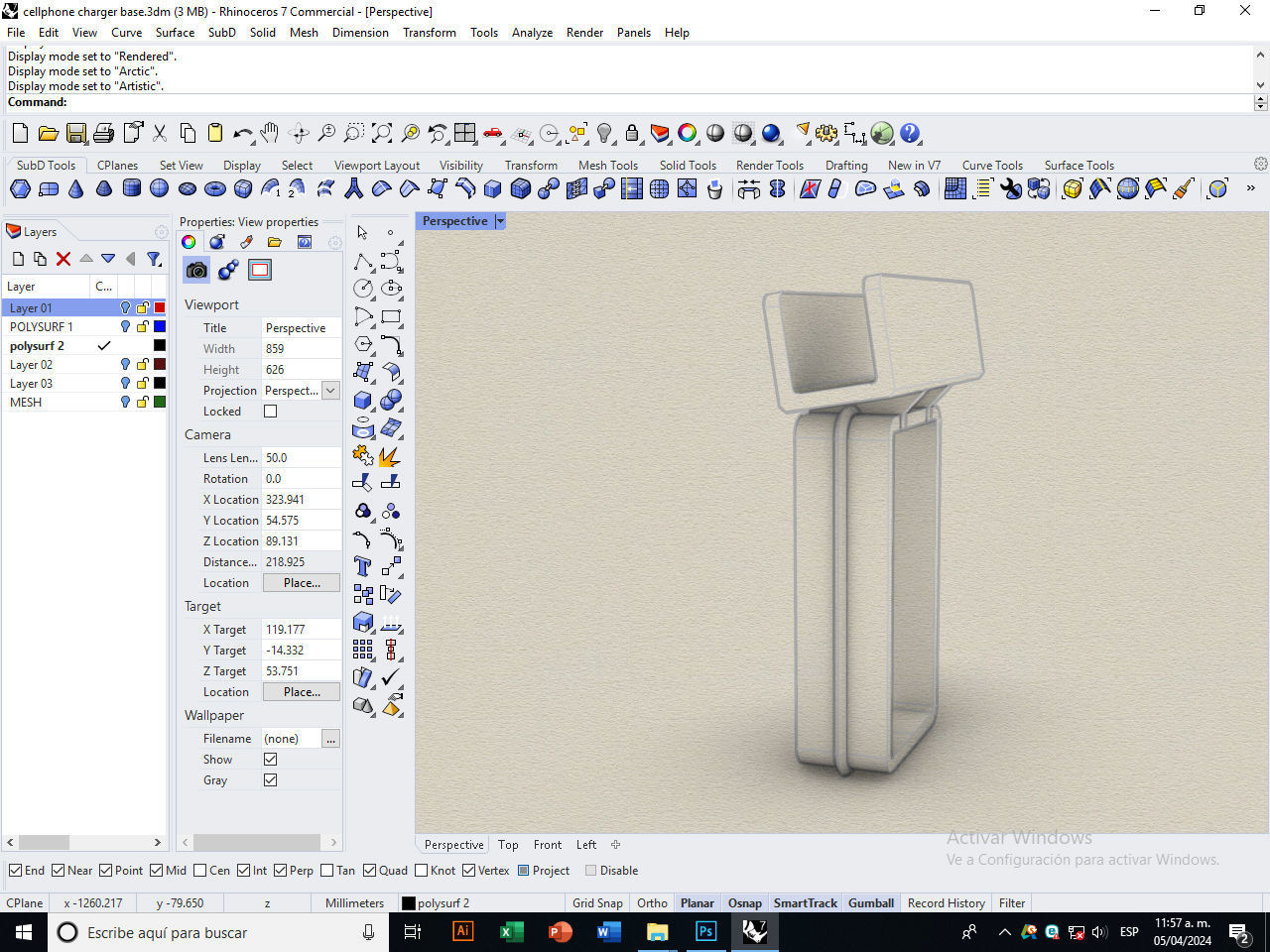Image resolution: width=1270 pixels, height=952 pixels.
Task: Click the Lens Length input field
Action: click(x=302, y=458)
